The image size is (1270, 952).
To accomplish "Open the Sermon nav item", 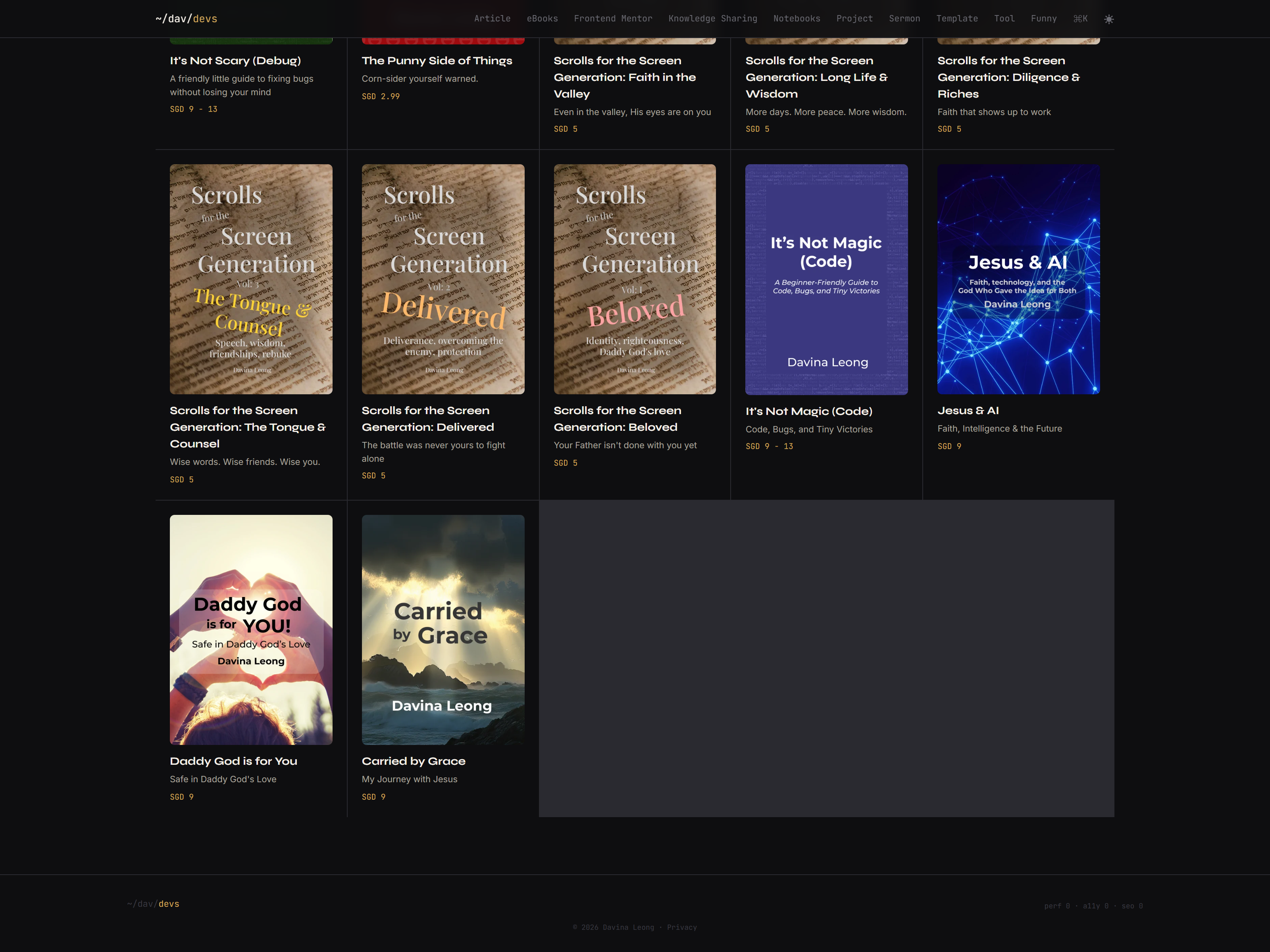I will tap(904, 19).
